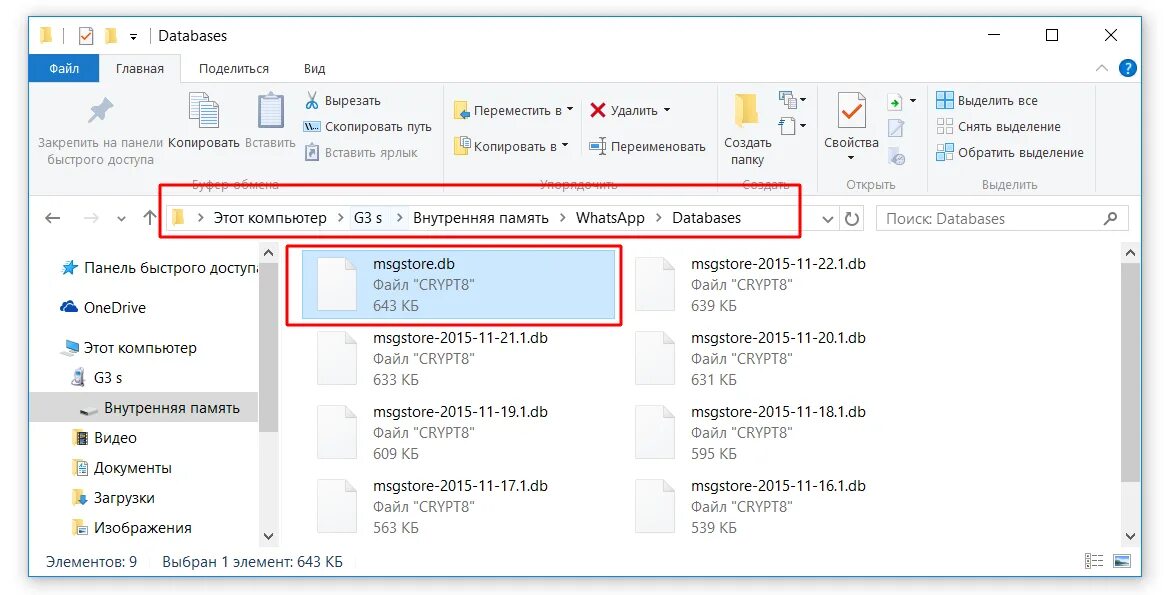
Task: Select 'Этот компьютер' in navigation tree
Action: click(131, 348)
